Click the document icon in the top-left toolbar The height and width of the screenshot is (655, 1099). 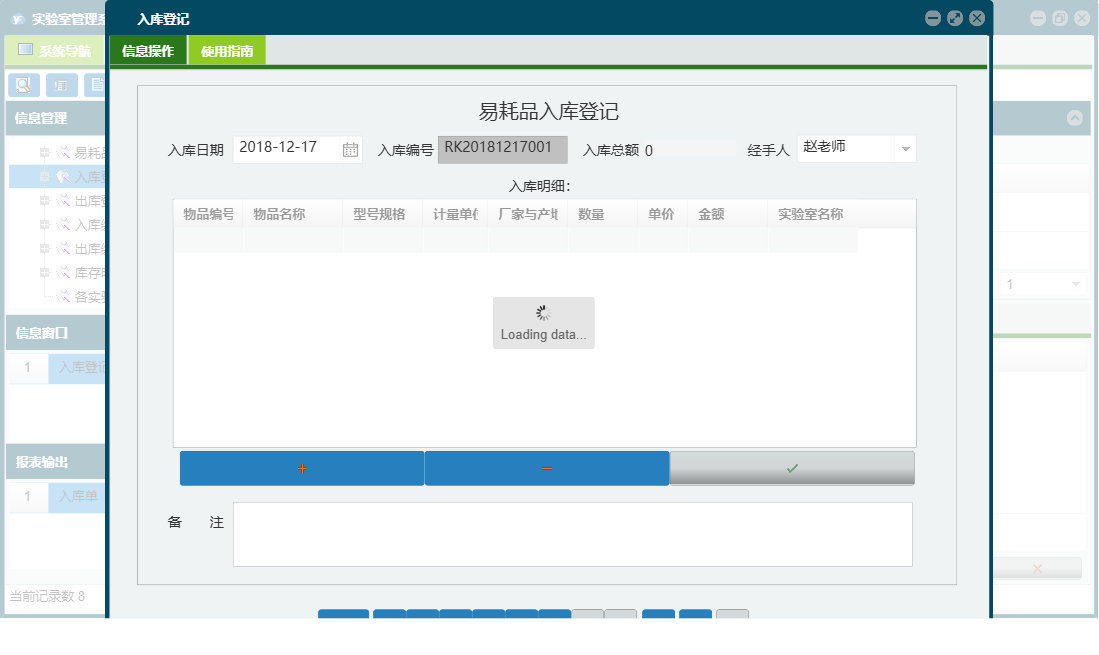pyautogui.click(x=95, y=84)
